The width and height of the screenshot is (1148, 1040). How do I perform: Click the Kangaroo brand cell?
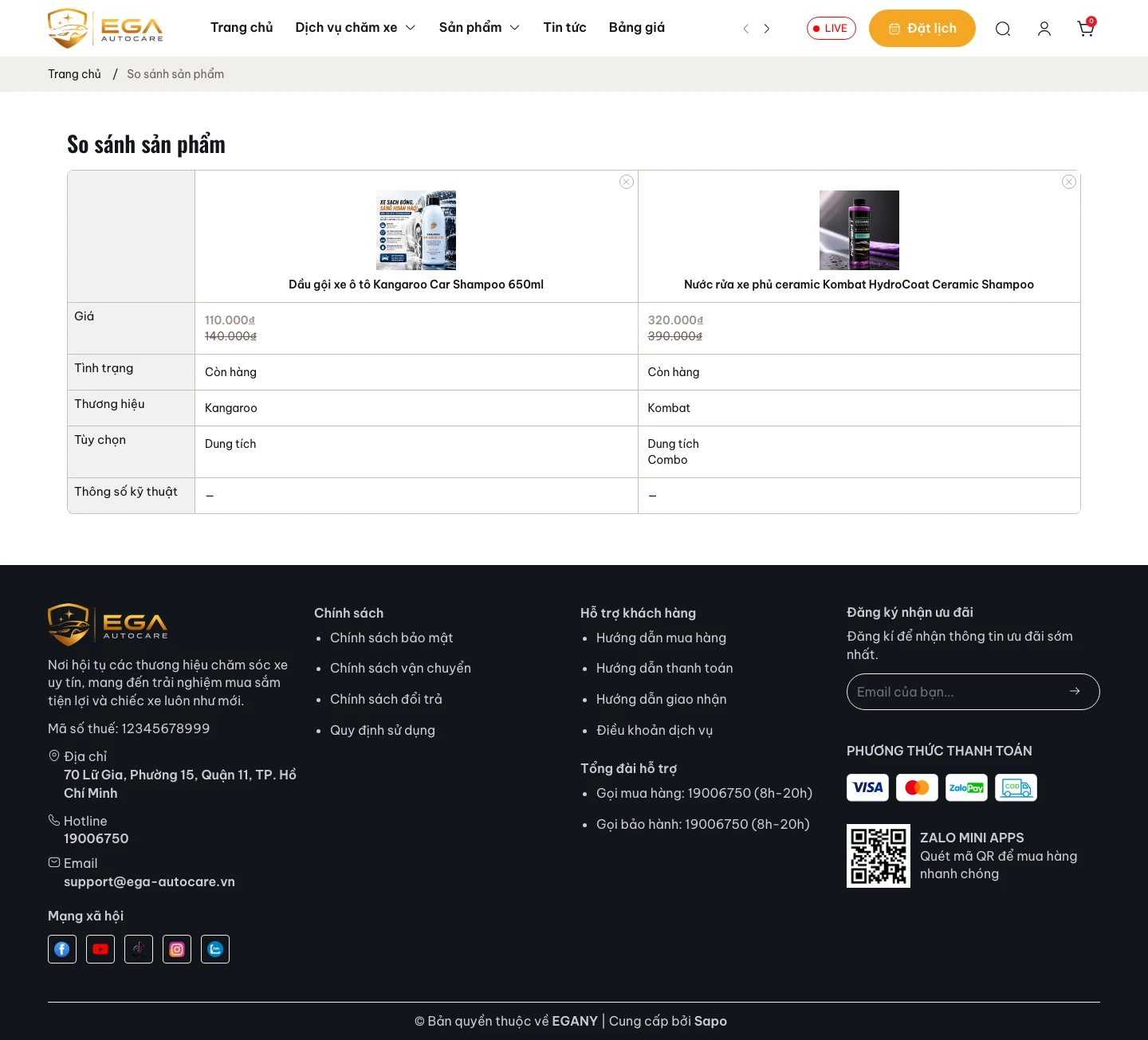pos(231,408)
